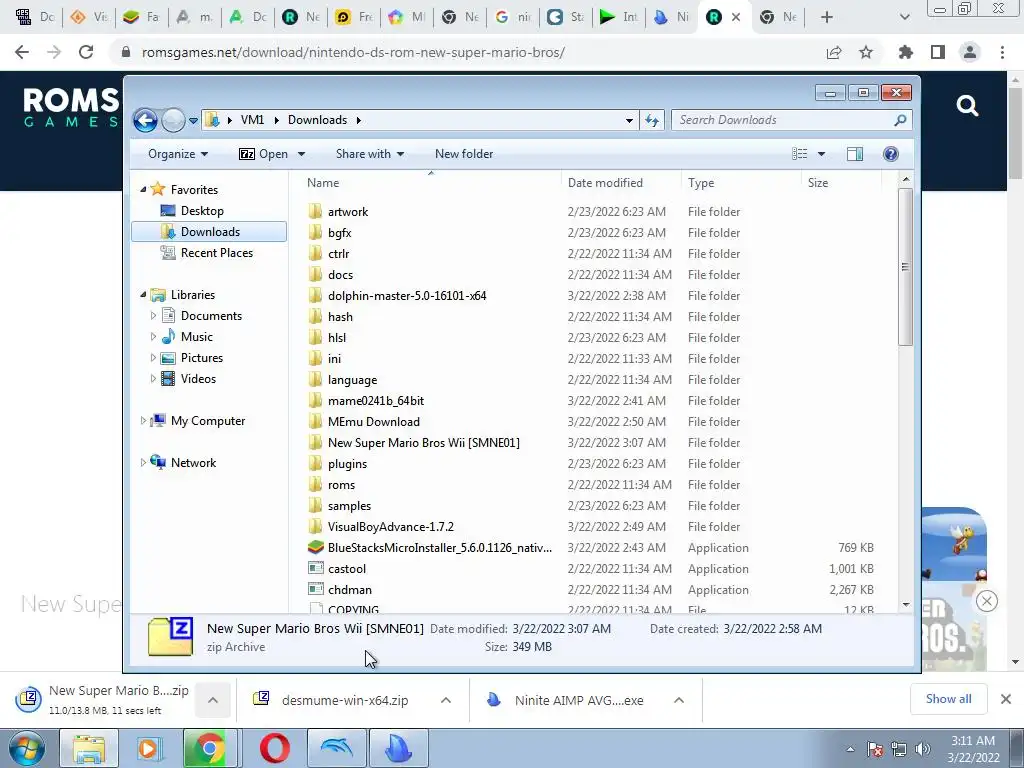
Task: Expand the Open button dropdown arrow
Action: [301, 154]
